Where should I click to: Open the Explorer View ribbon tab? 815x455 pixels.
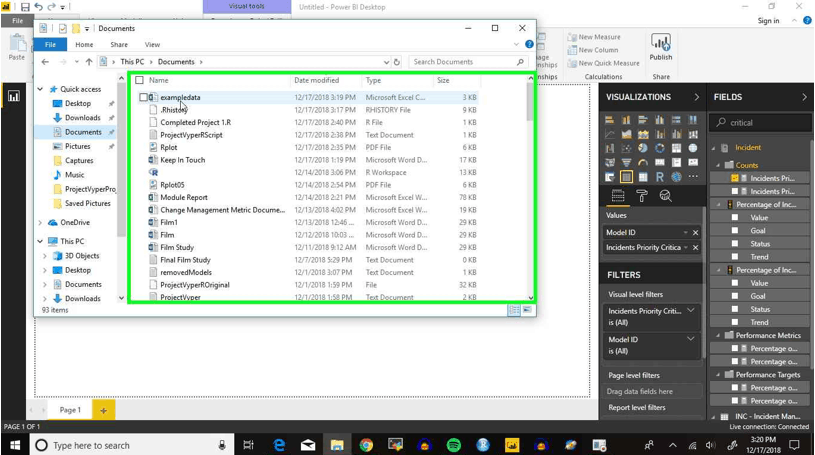[x=152, y=45]
